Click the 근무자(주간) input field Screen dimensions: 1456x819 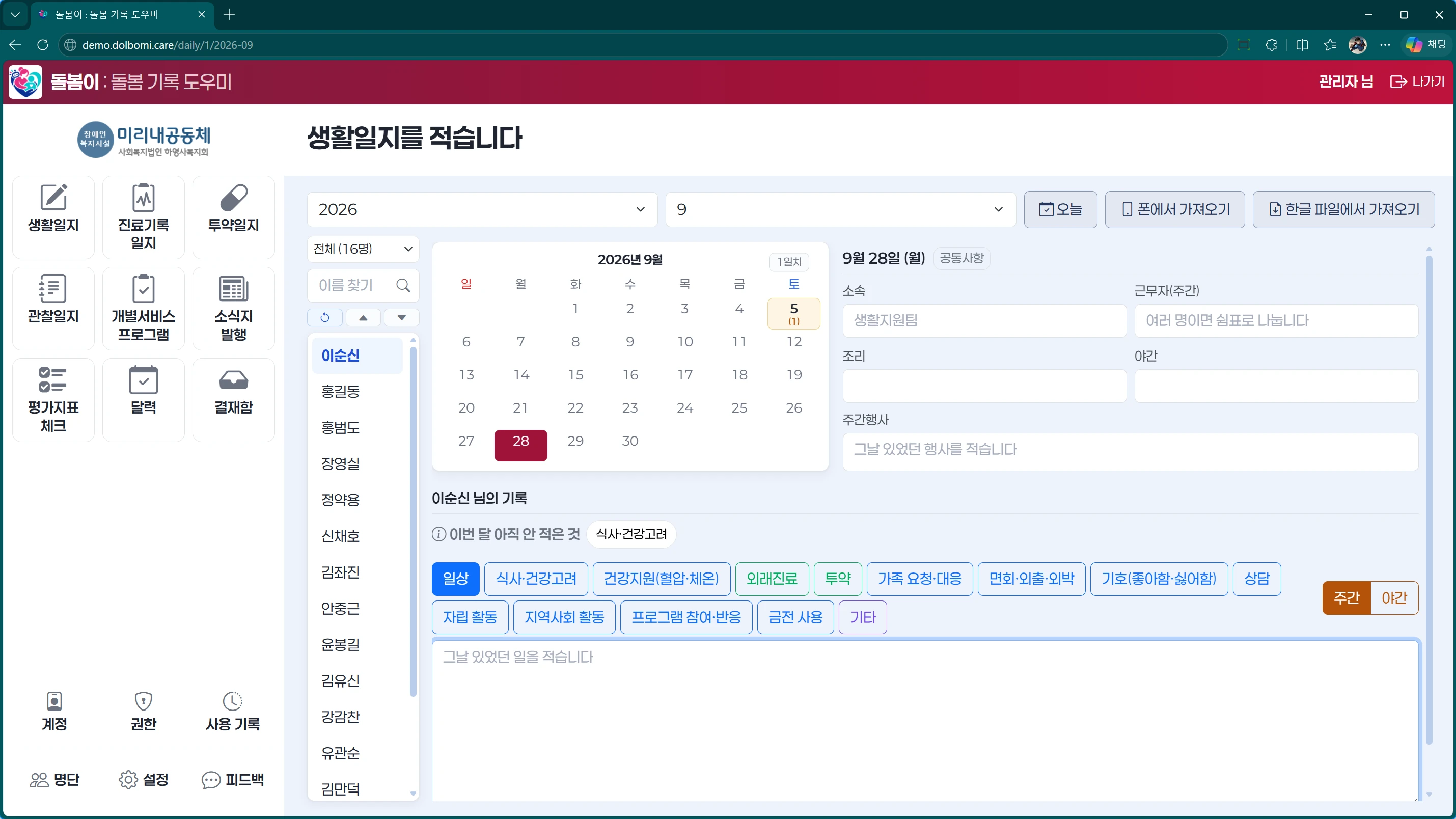coord(1276,320)
